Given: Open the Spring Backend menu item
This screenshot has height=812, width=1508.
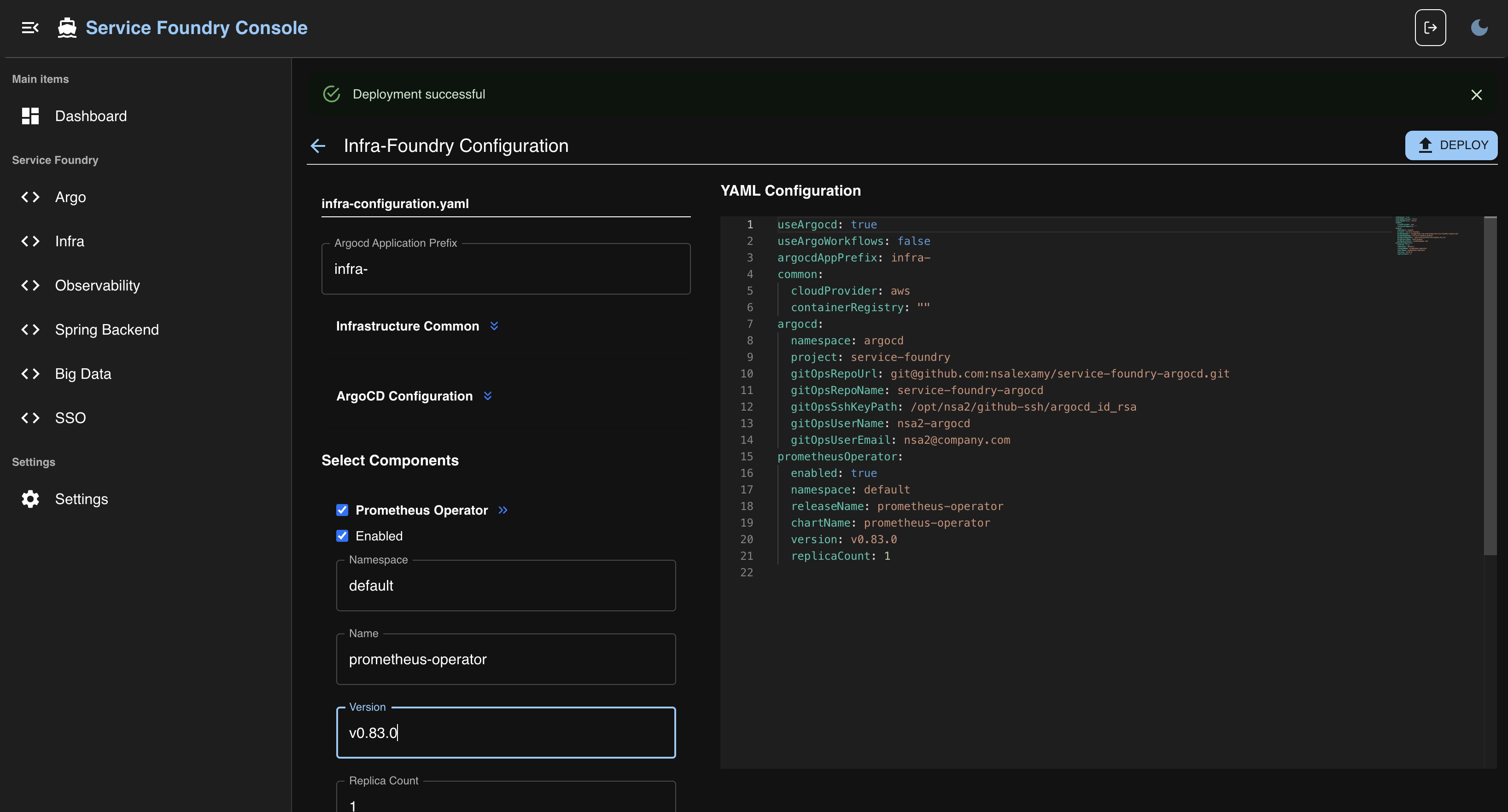Looking at the screenshot, I should [146, 330].
